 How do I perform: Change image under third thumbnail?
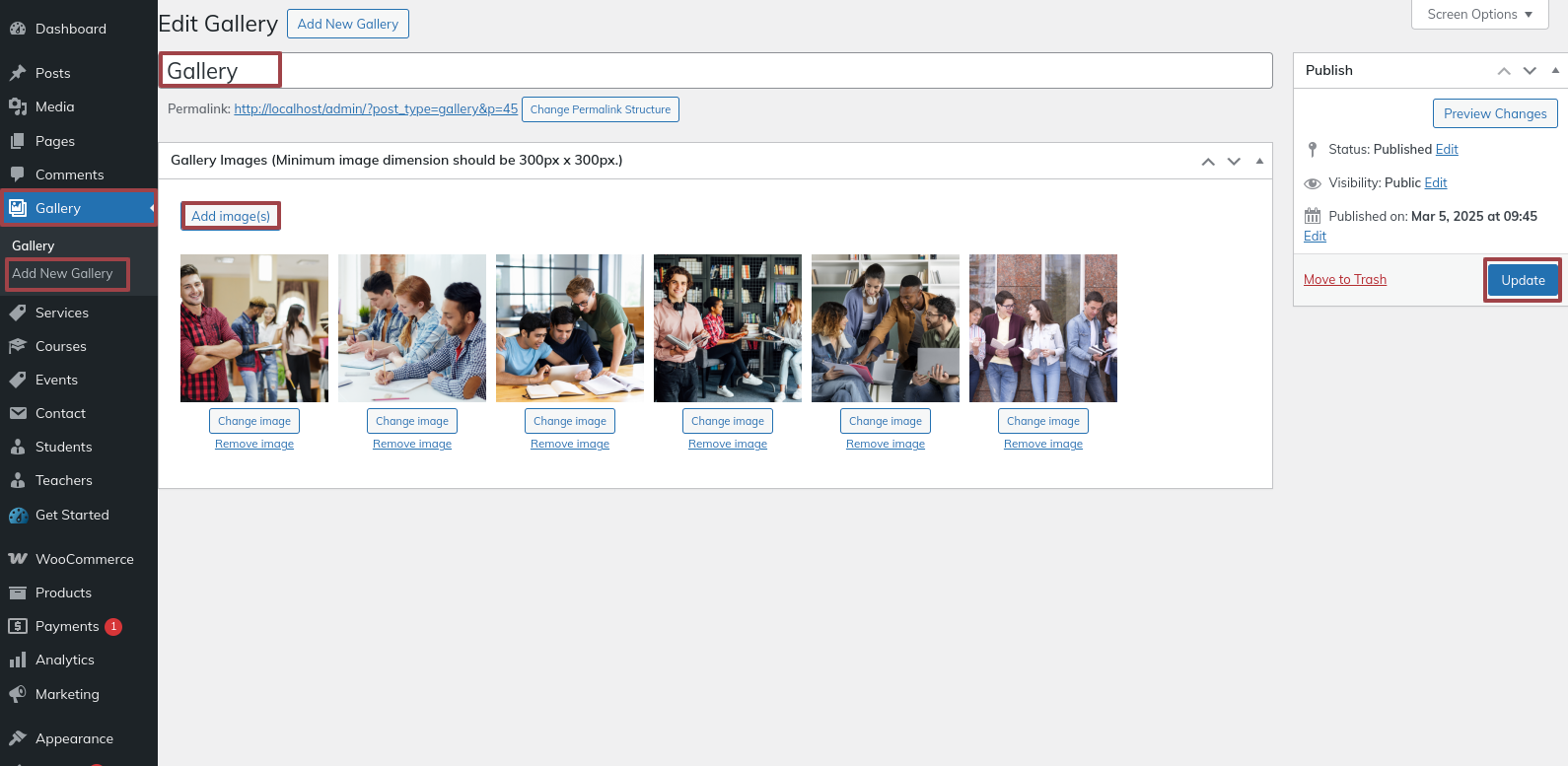[x=570, y=421]
